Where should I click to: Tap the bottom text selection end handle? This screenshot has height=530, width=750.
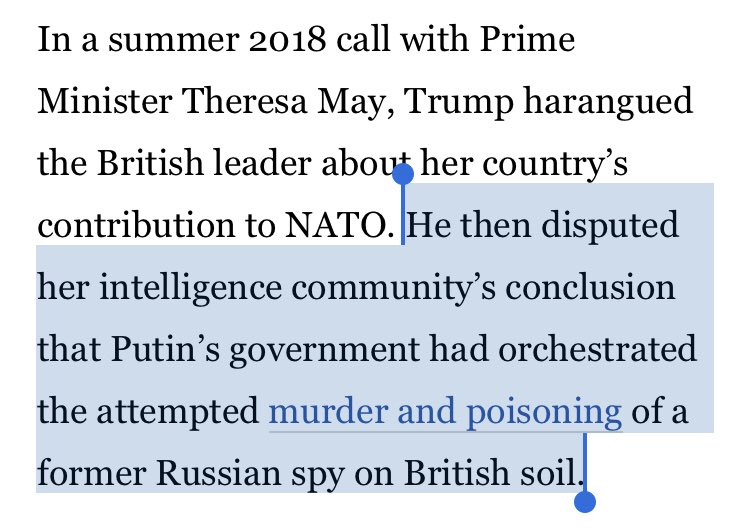[585, 500]
